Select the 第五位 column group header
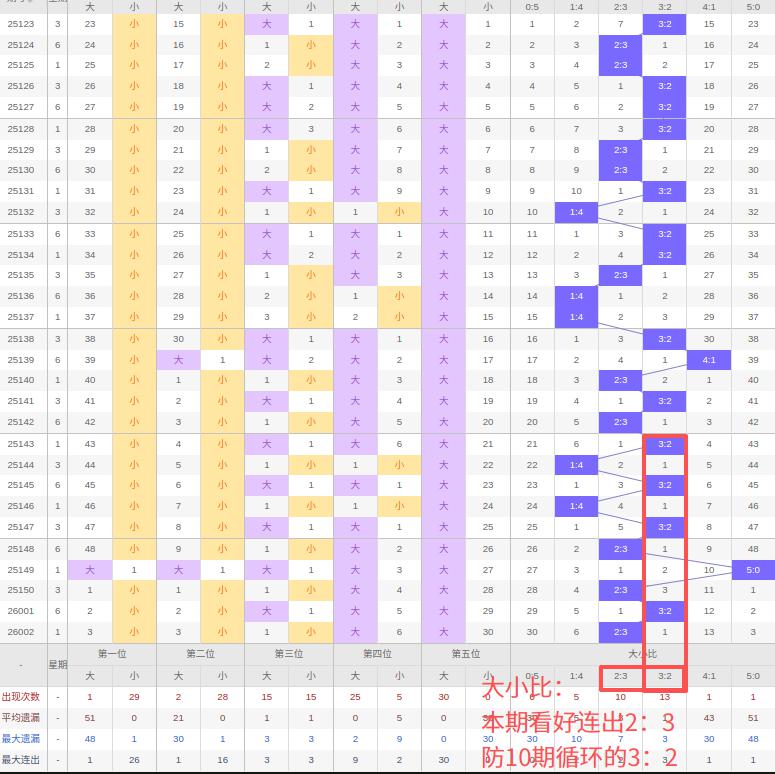The width and height of the screenshot is (775, 774). click(465, 654)
